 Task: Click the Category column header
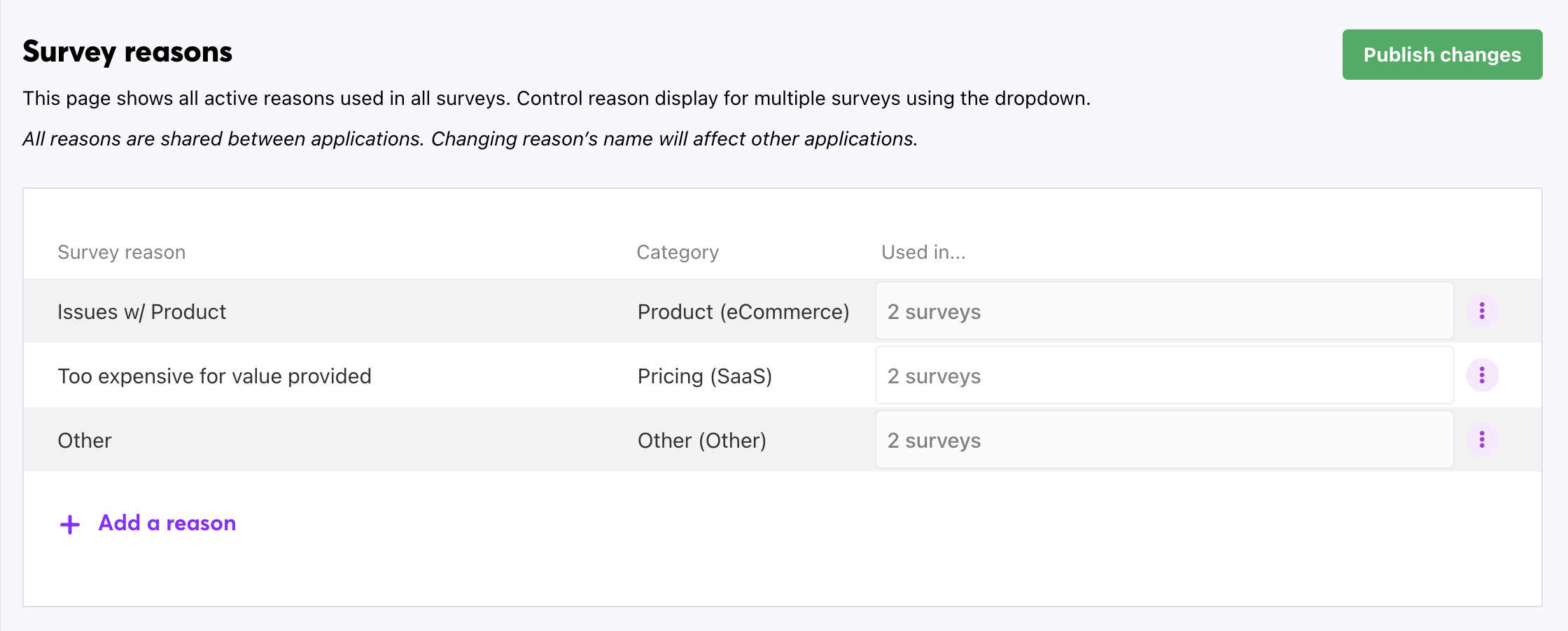tap(677, 253)
